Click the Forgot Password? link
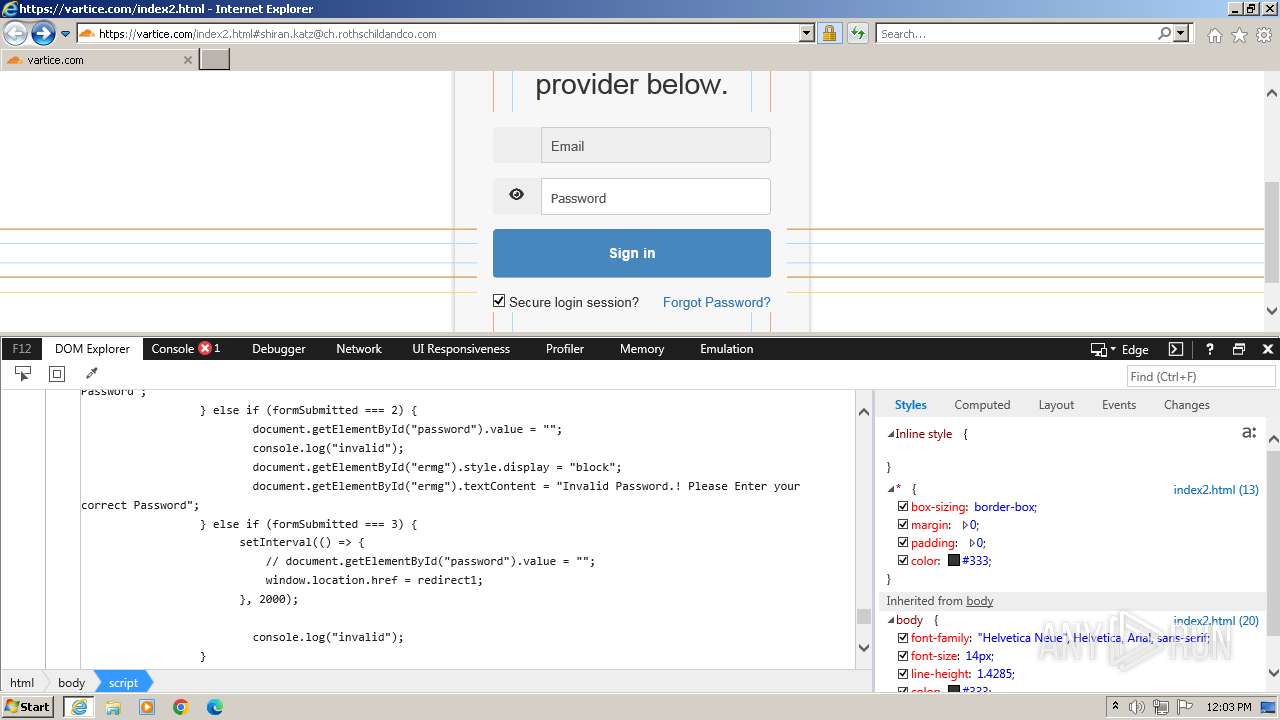Viewport: 1280px width, 720px height. [x=717, y=302]
